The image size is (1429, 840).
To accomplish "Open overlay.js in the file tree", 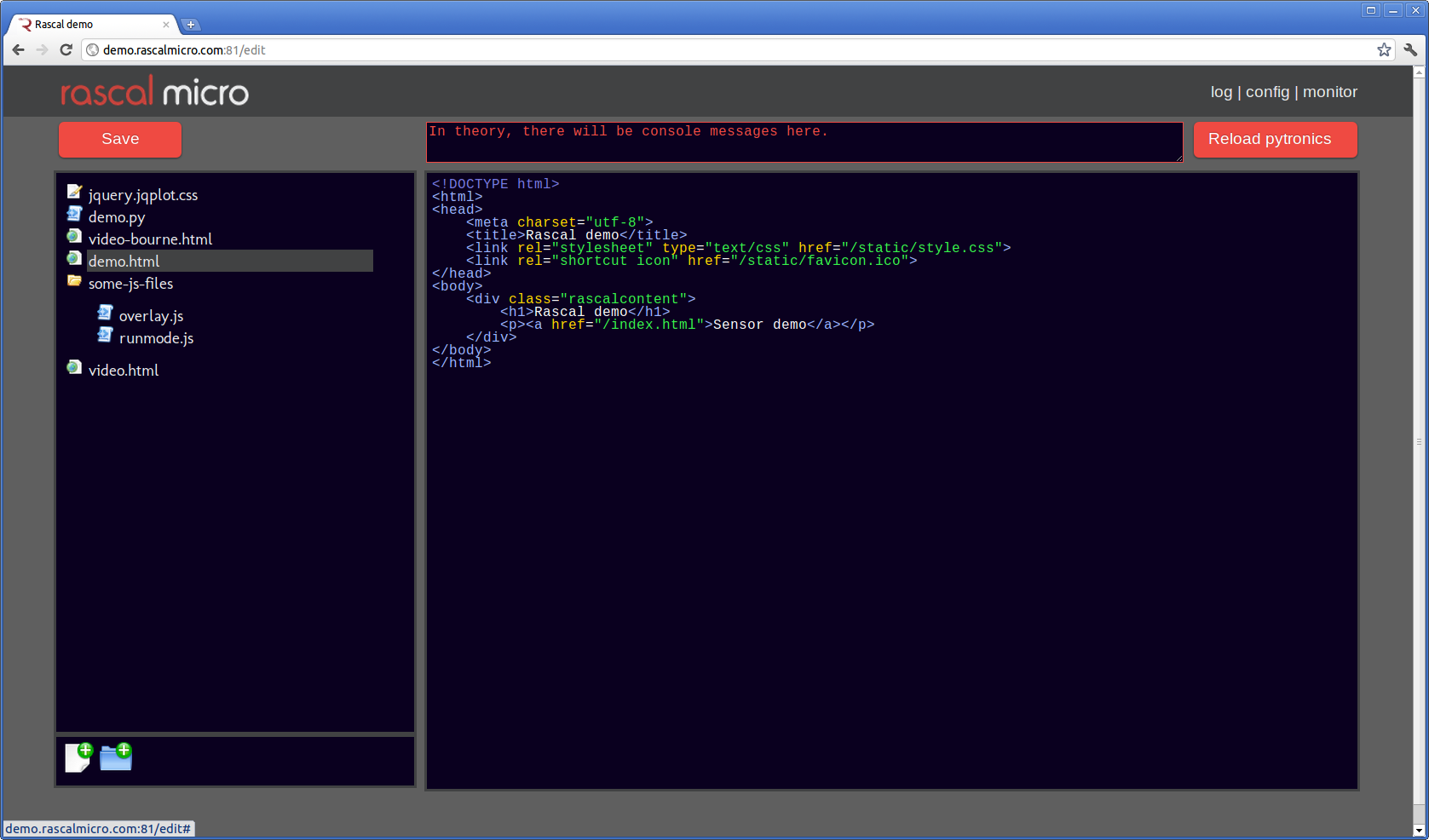I will click(x=151, y=316).
